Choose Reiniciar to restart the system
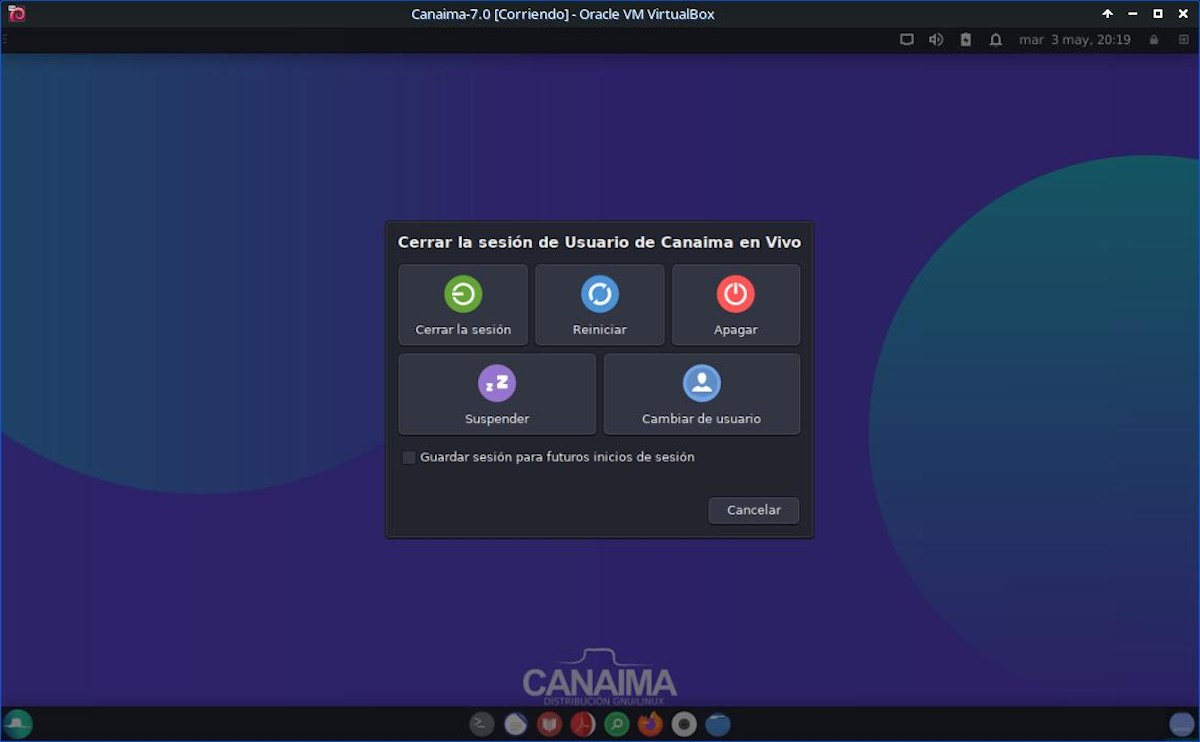Screen dimensions: 1200x742 coord(599,305)
